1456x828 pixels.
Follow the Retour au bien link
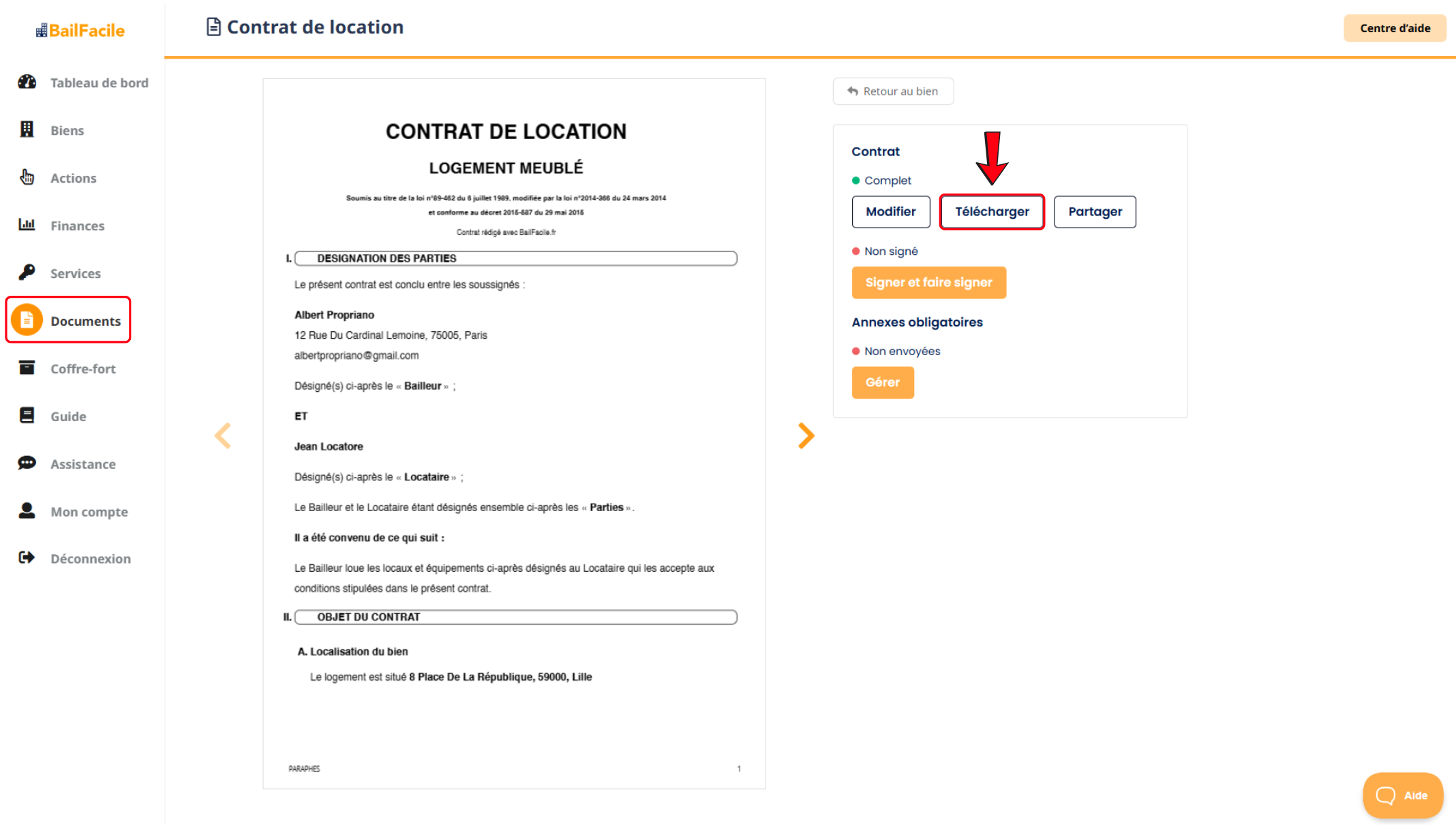(x=892, y=91)
